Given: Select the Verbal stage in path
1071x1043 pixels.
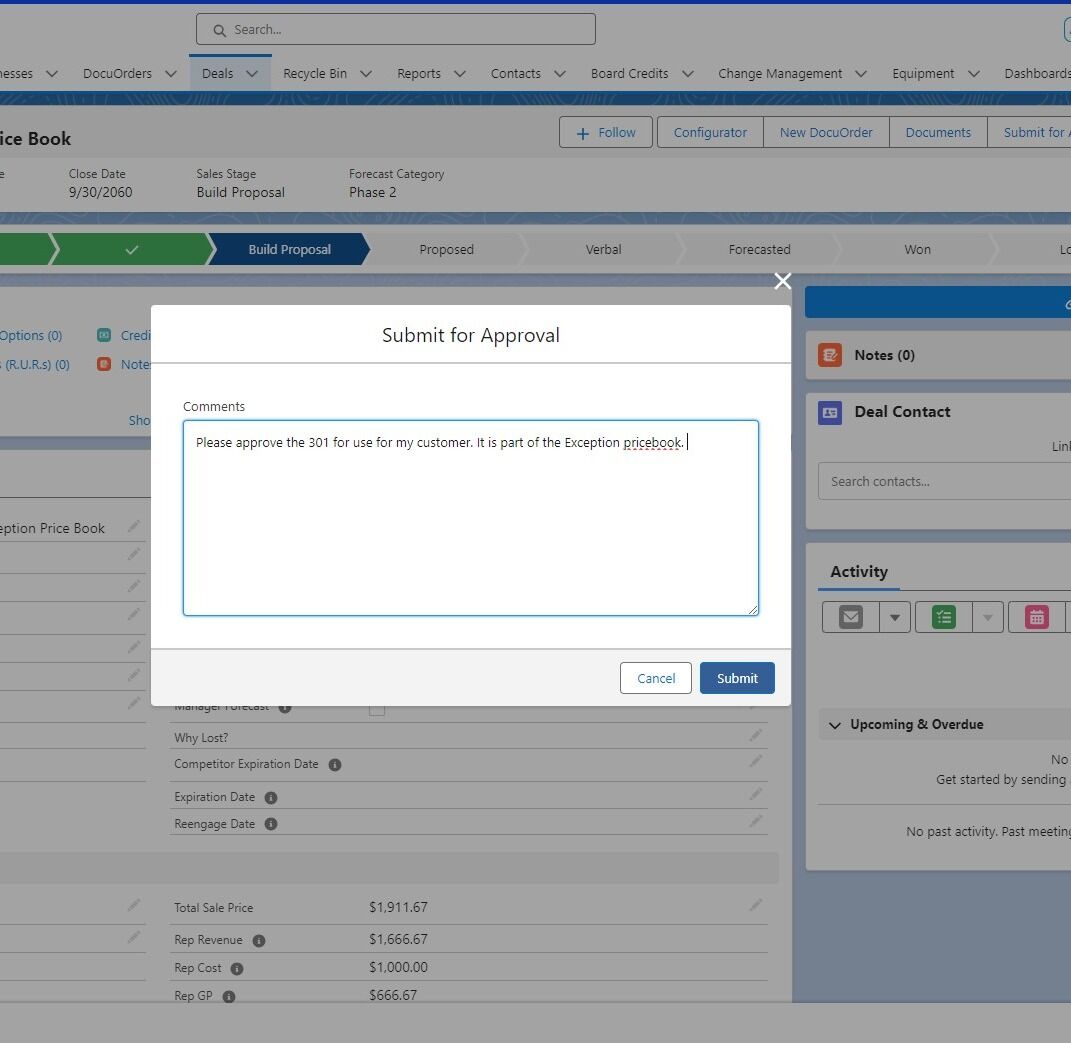Looking at the screenshot, I should [x=603, y=249].
